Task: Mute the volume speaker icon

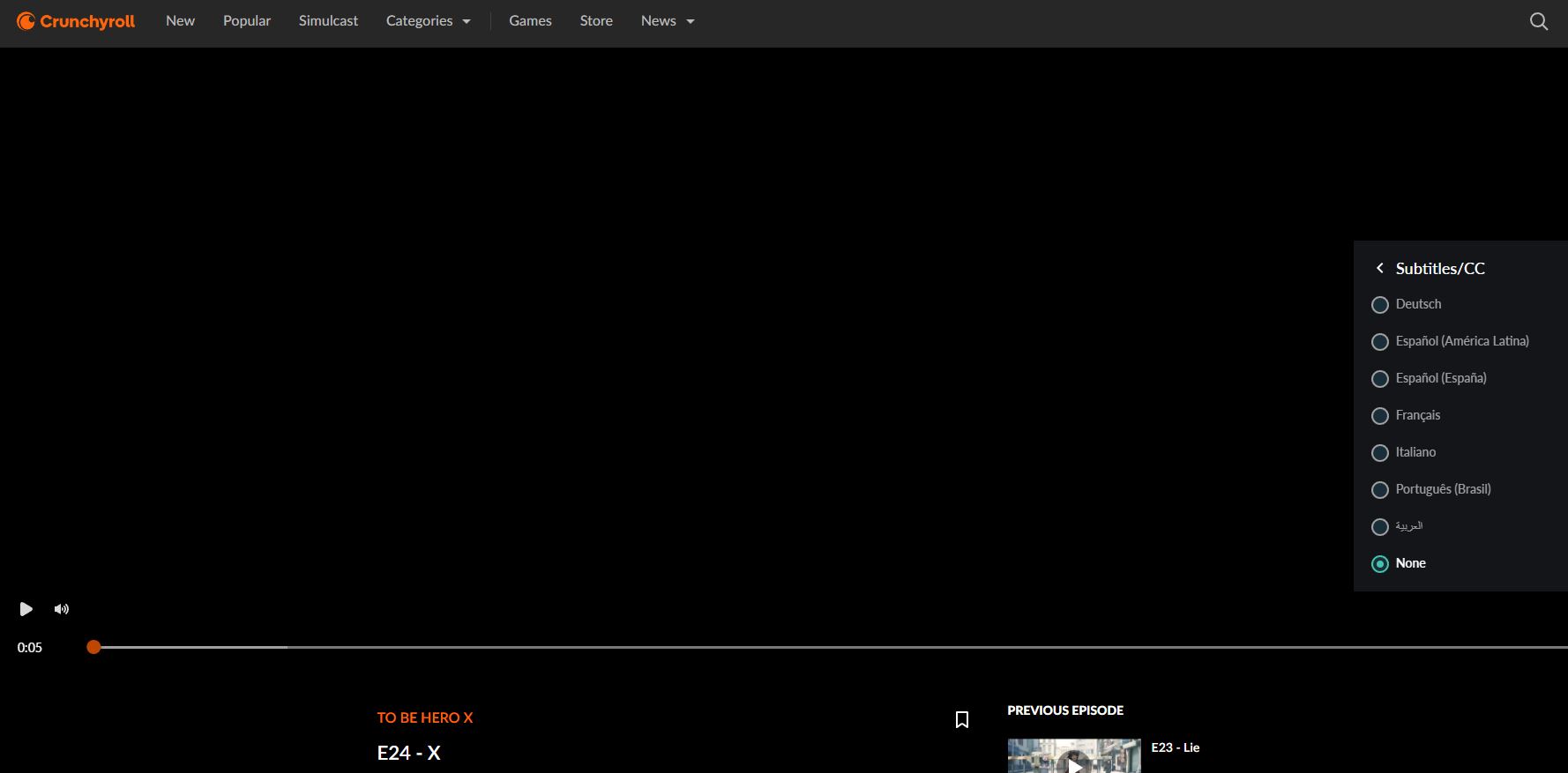Action: (62, 609)
